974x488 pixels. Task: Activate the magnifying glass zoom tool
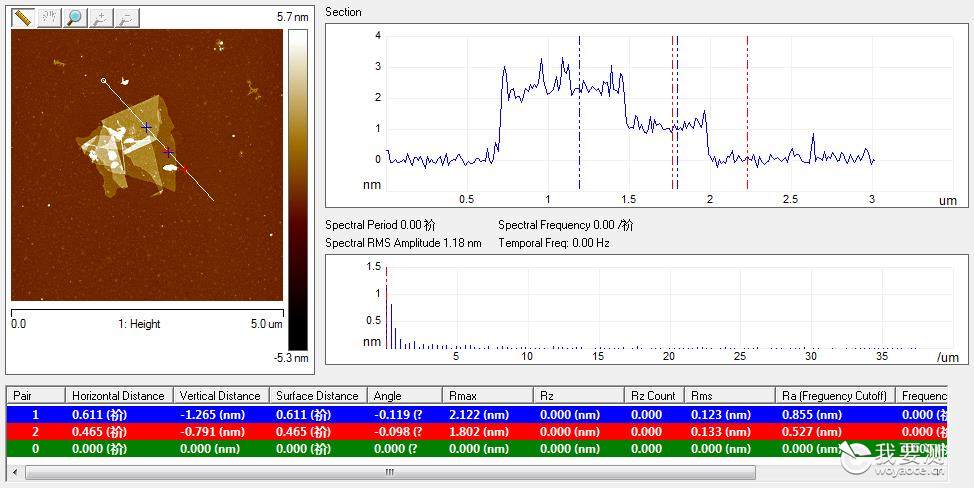[x=75, y=17]
